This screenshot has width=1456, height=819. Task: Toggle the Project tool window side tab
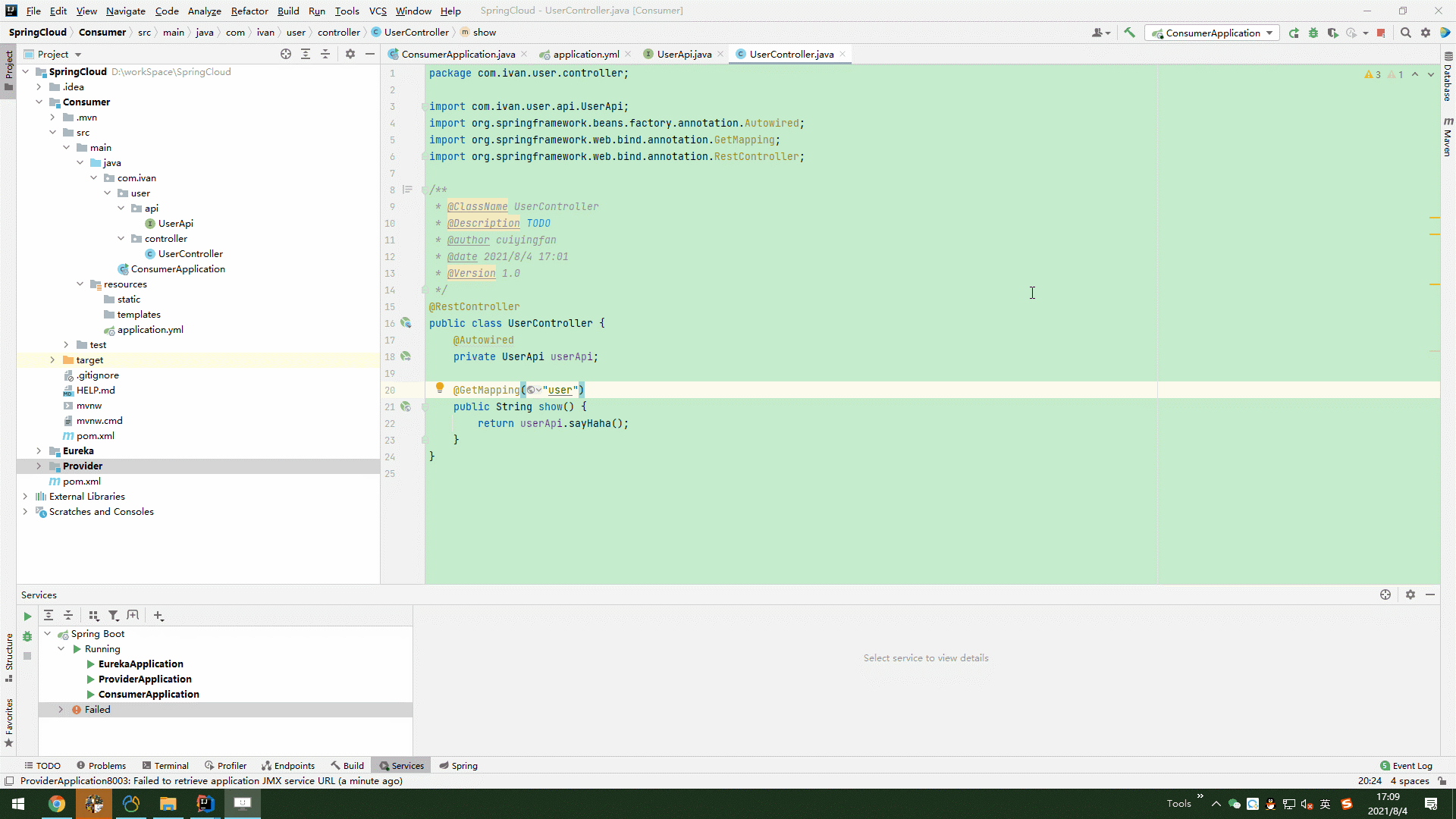pyautogui.click(x=8, y=70)
